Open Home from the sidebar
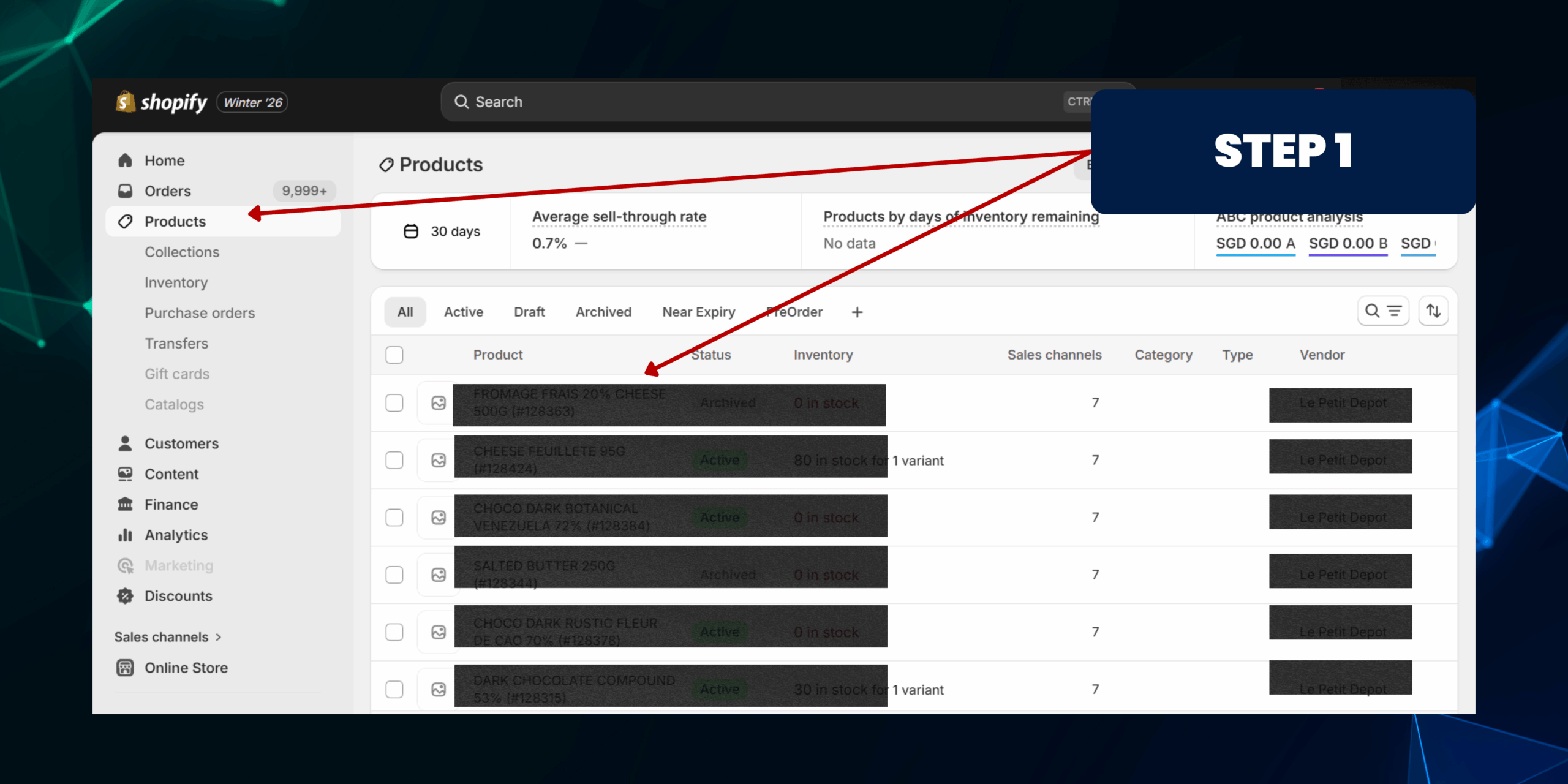 164,160
